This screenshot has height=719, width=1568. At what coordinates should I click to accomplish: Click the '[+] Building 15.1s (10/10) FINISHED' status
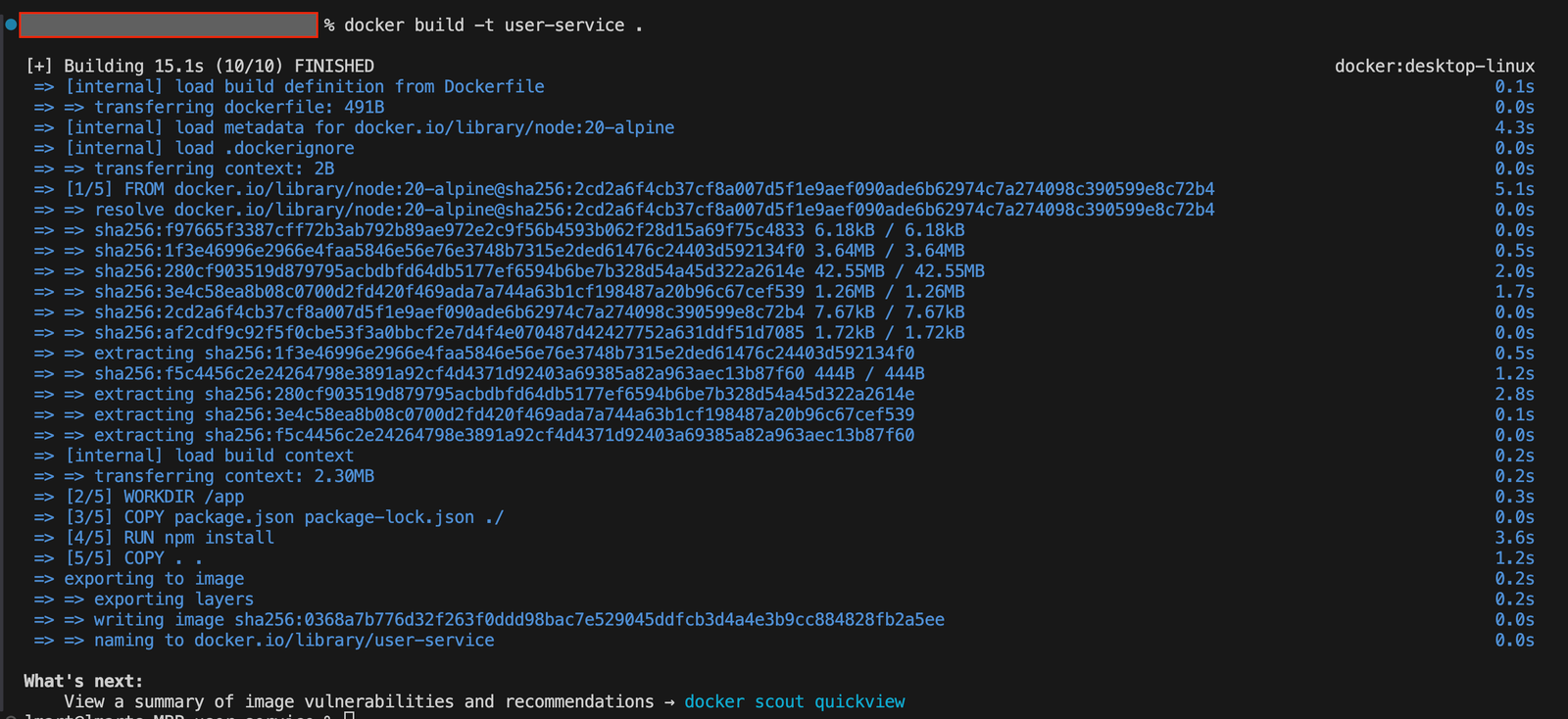(x=200, y=66)
